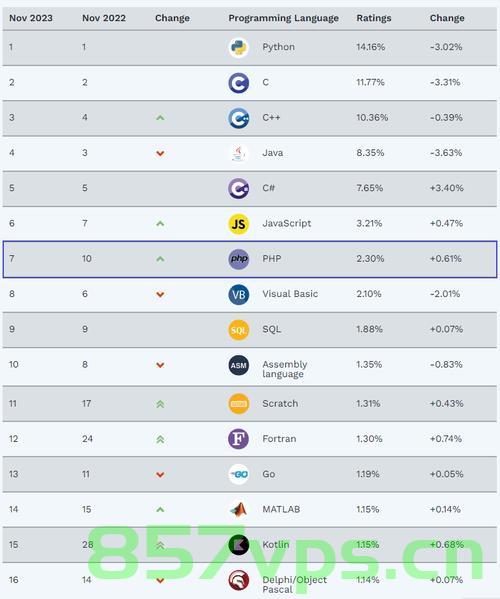Click the MATLAB peak logo
The height and width of the screenshot is (599, 500).
[x=239, y=510]
